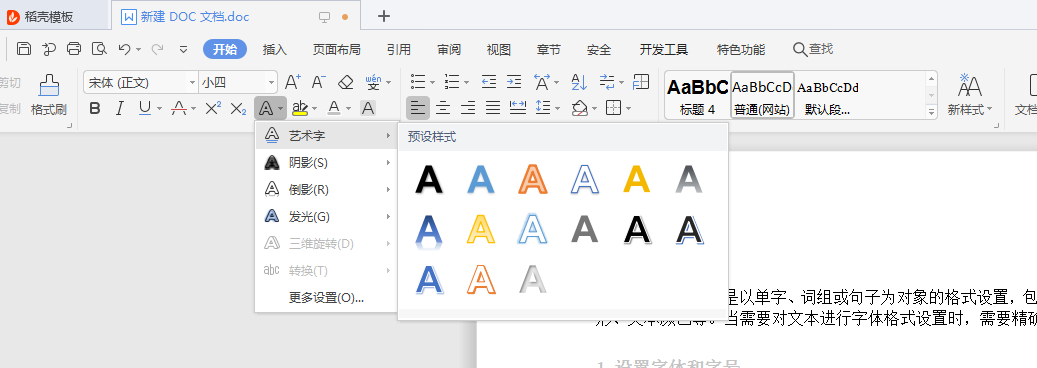Decrease font size with A- icon

pos(319,82)
